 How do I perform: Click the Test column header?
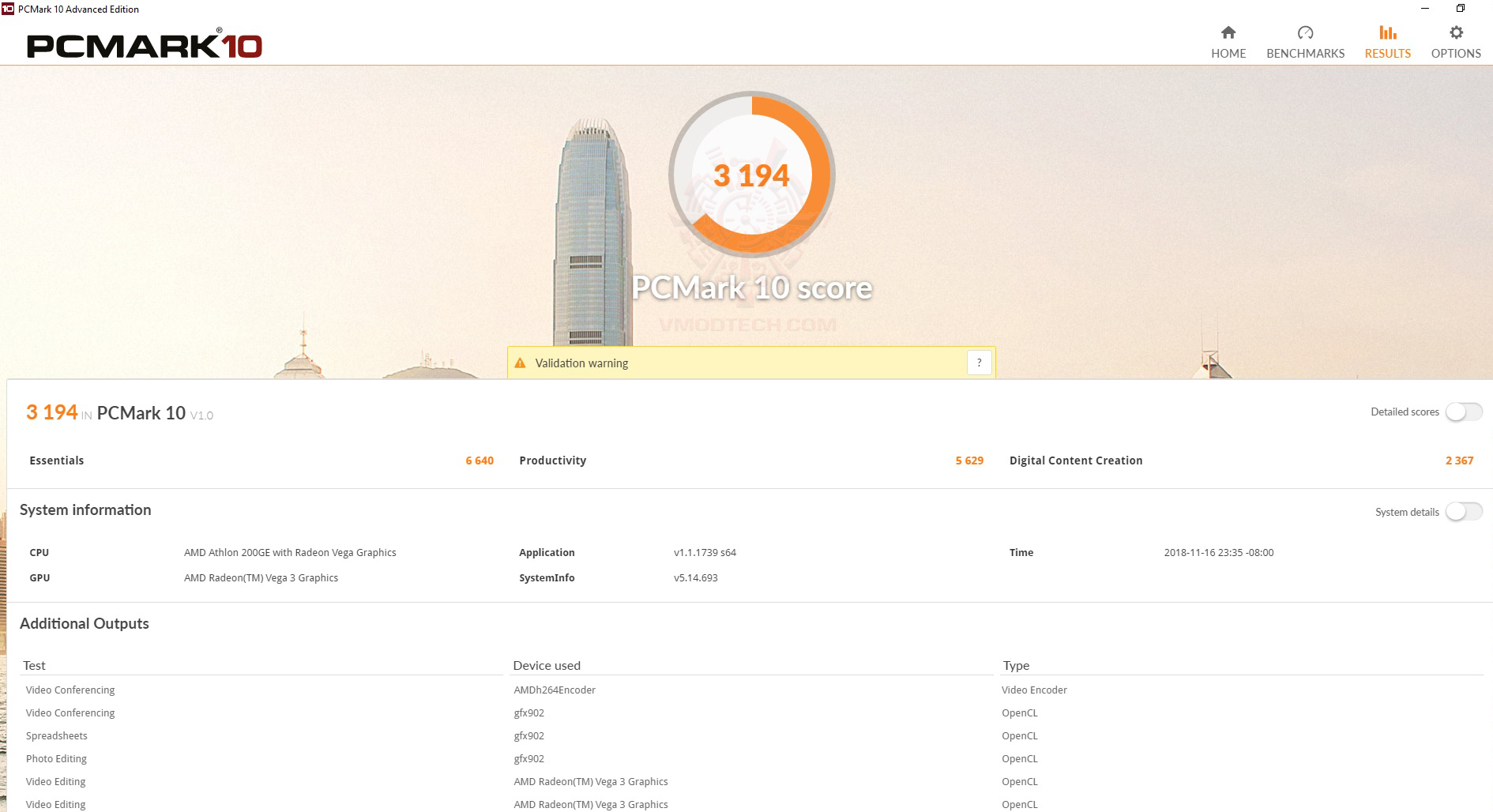tap(34, 666)
